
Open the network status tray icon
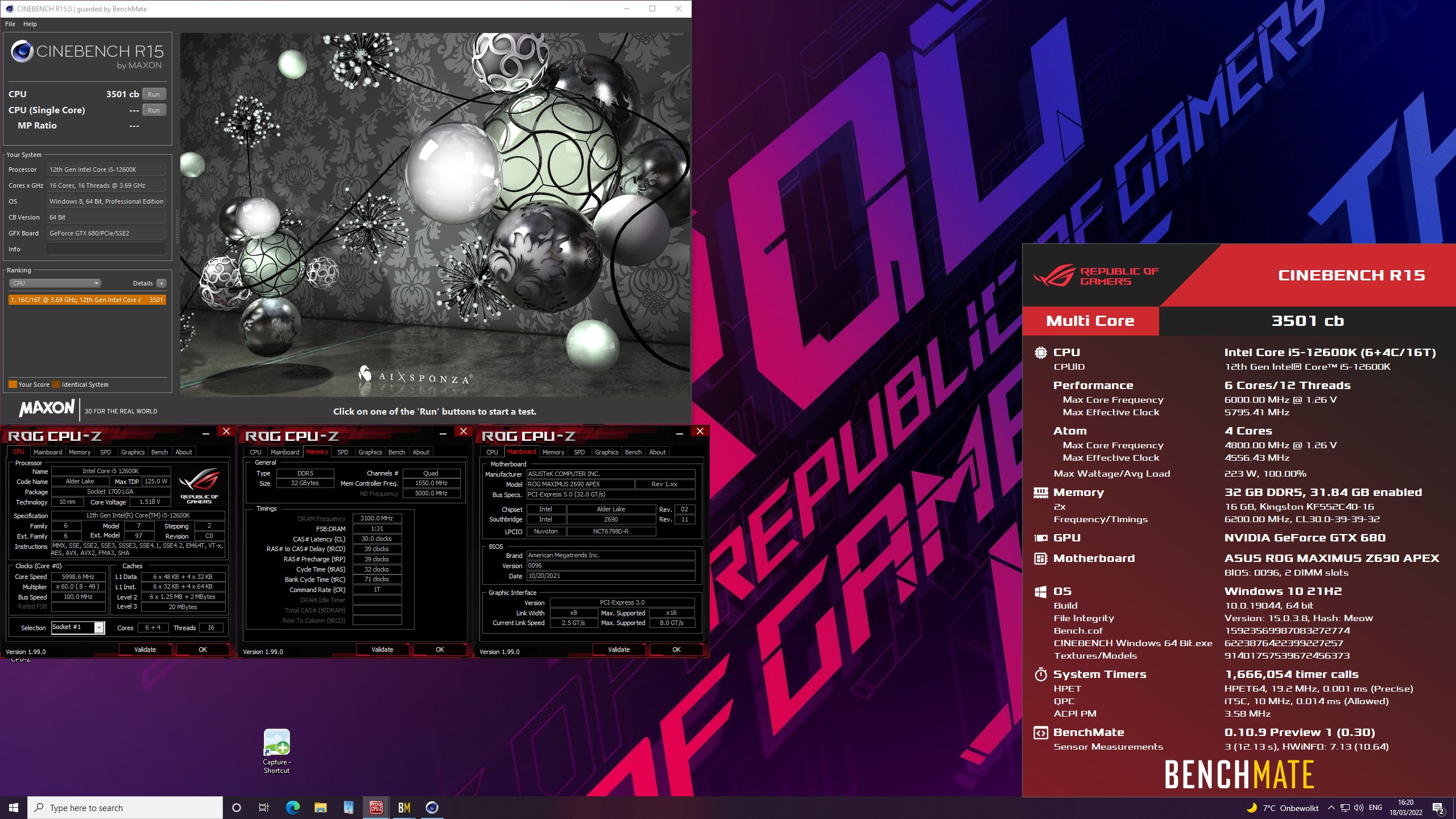(1345, 808)
